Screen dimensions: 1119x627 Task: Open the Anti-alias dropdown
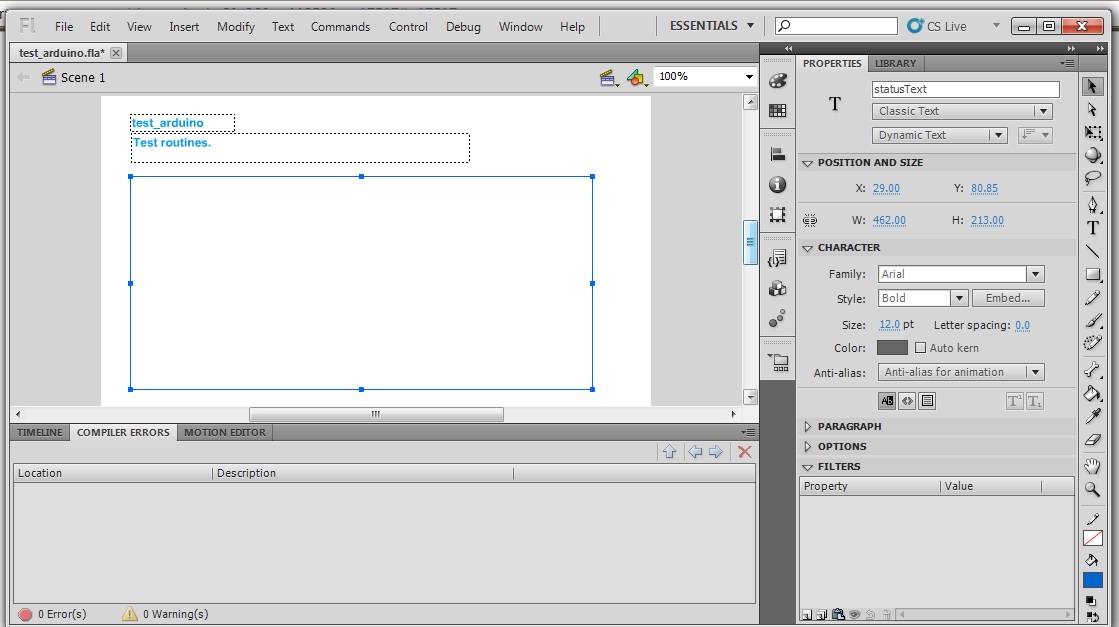tap(961, 372)
